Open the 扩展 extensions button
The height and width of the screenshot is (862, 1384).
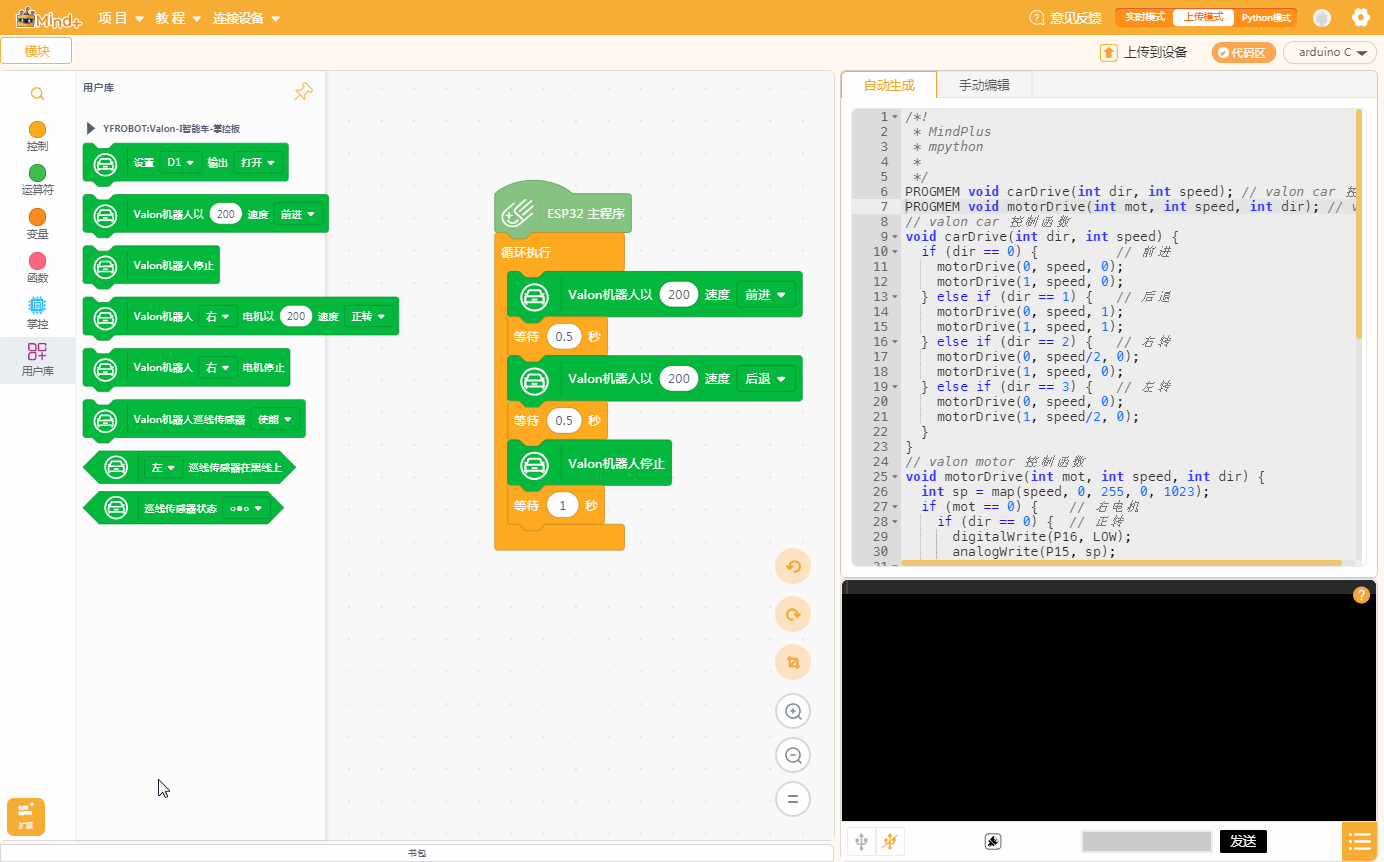(x=26, y=816)
